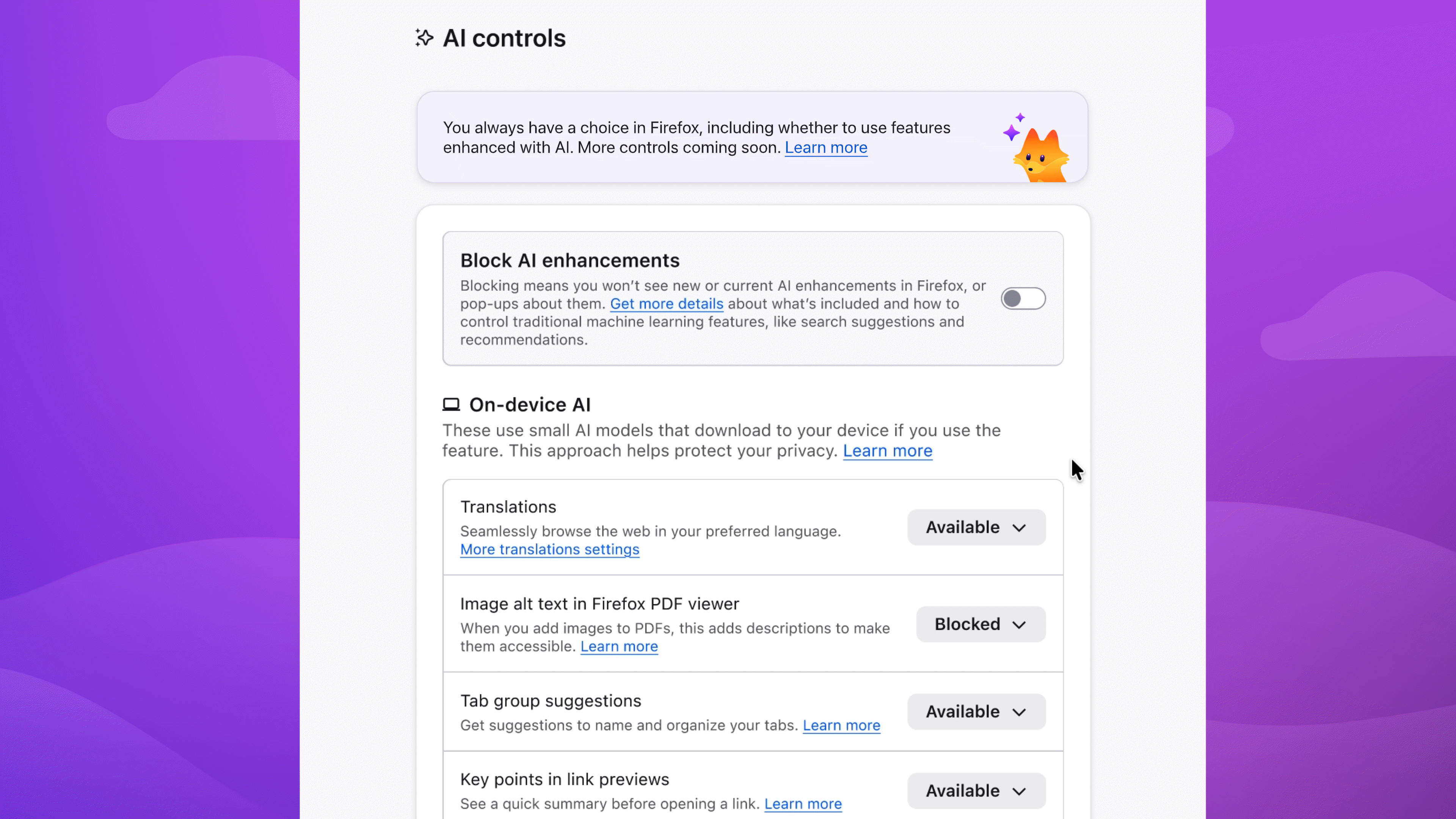Click the Block AI enhancements title
The width and height of the screenshot is (1456, 819).
[570, 260]
